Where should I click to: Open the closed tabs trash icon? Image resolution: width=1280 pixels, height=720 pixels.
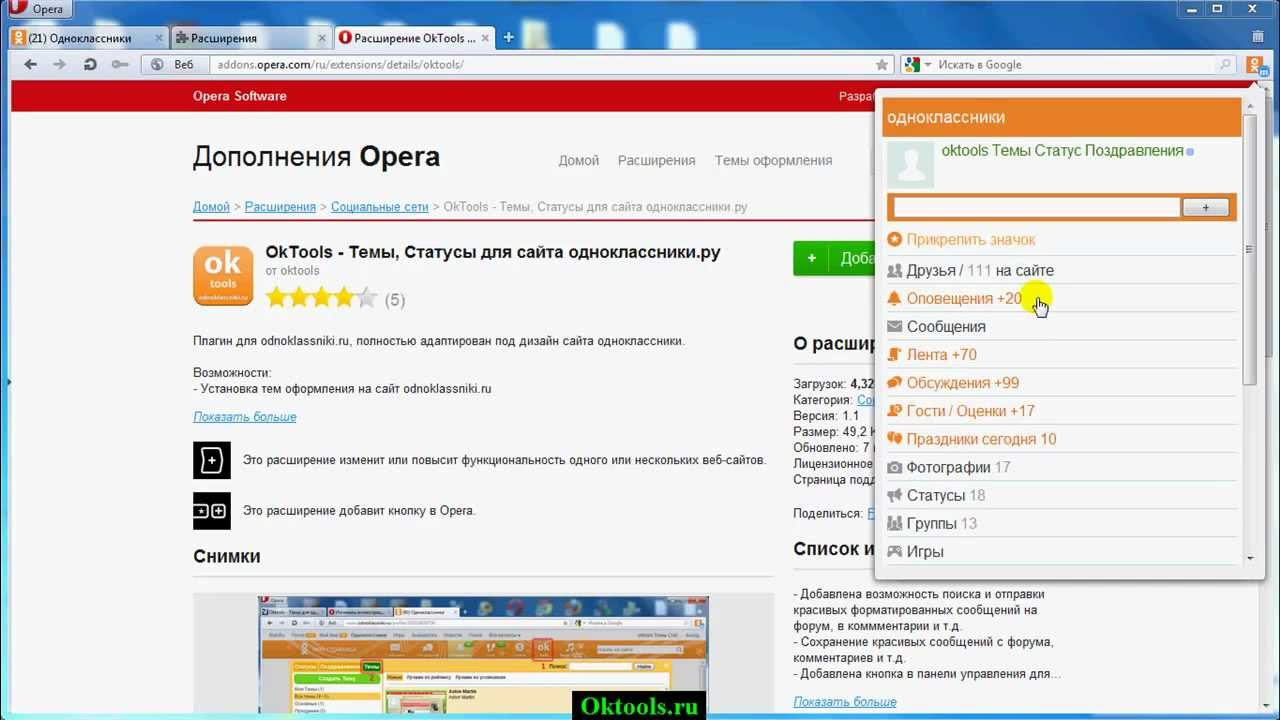(x=1258, y=36)
